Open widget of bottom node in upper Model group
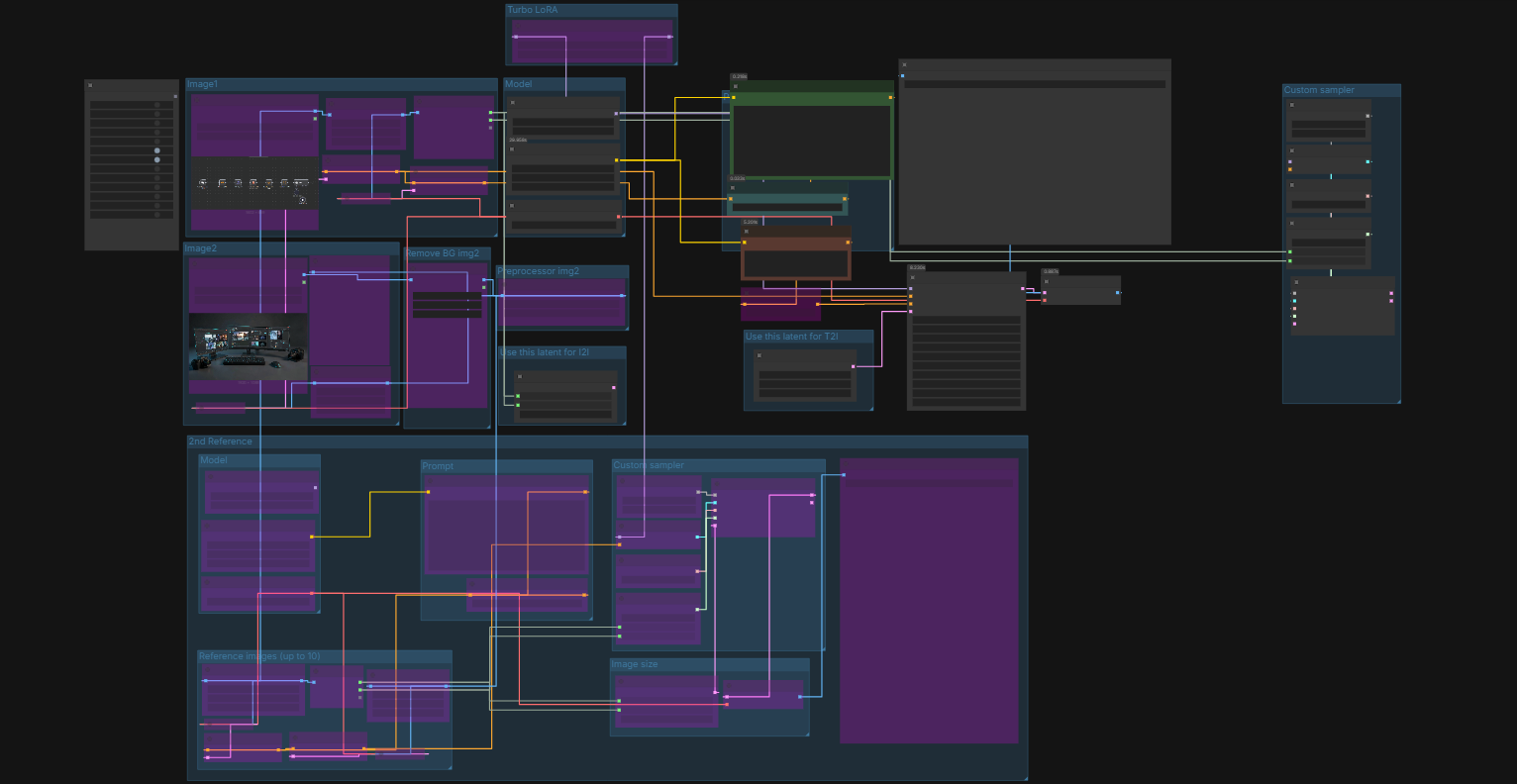The width and height of the screenshot is (1517, 784). tap(562, 225)
